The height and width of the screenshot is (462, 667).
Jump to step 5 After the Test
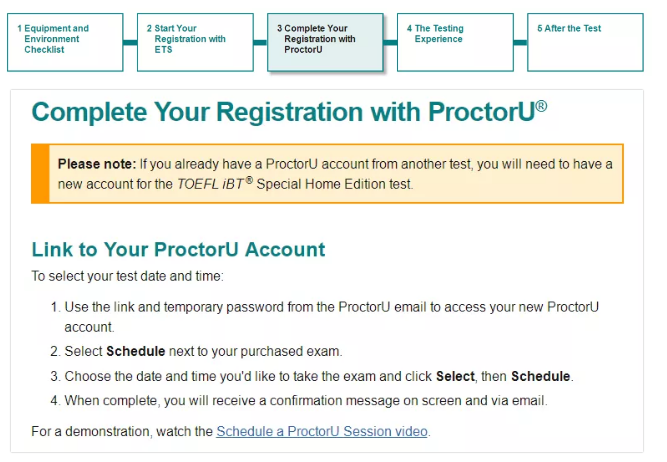[585, 42]
